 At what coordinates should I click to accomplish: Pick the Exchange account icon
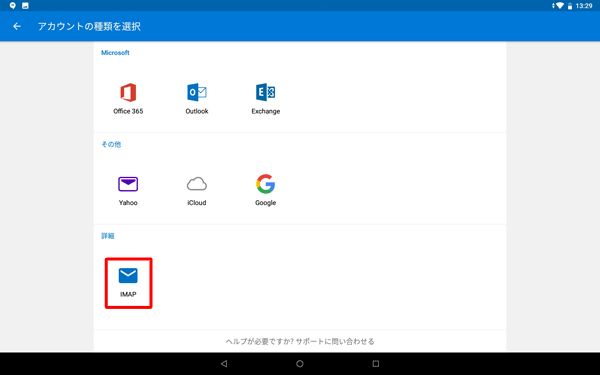point(266,93)
